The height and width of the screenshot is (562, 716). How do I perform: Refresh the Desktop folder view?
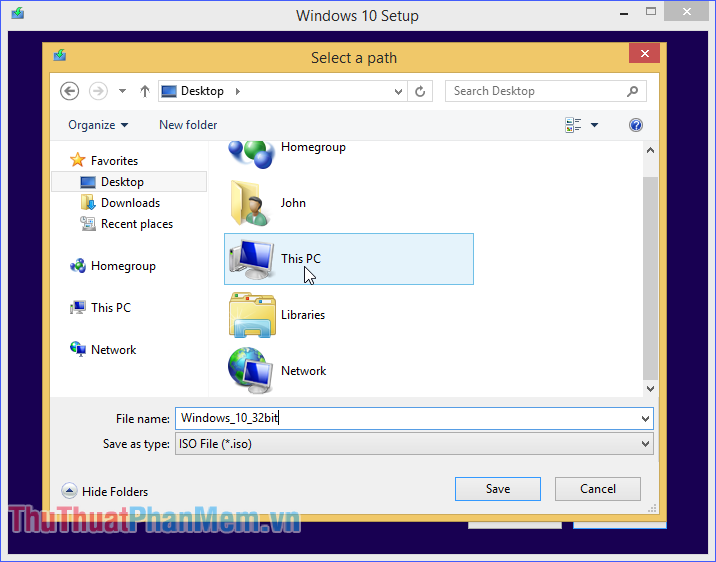(x=420, y=91)
